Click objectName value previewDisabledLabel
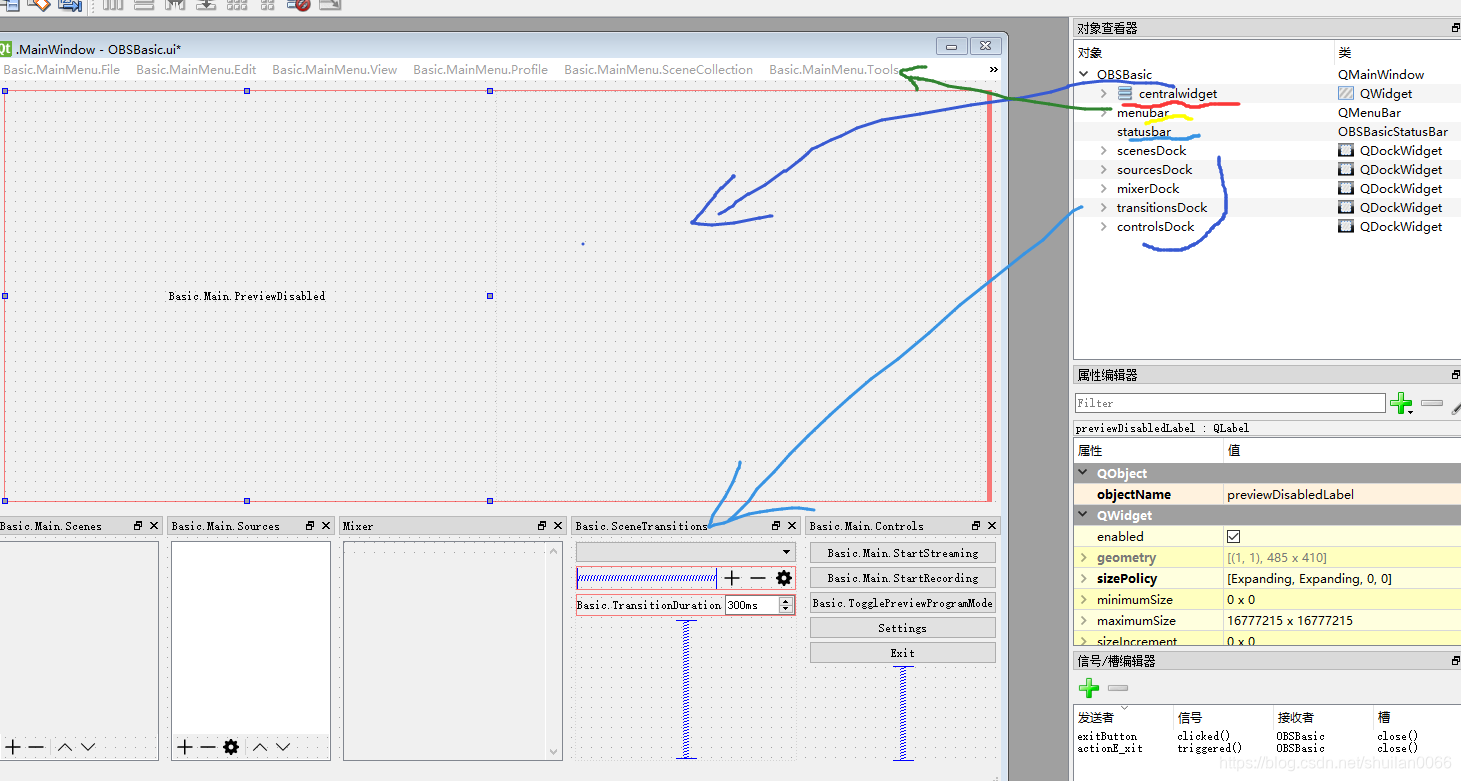Image resolution: width=1461 pixels, height=781 pixels. (x=1291, y=495)
